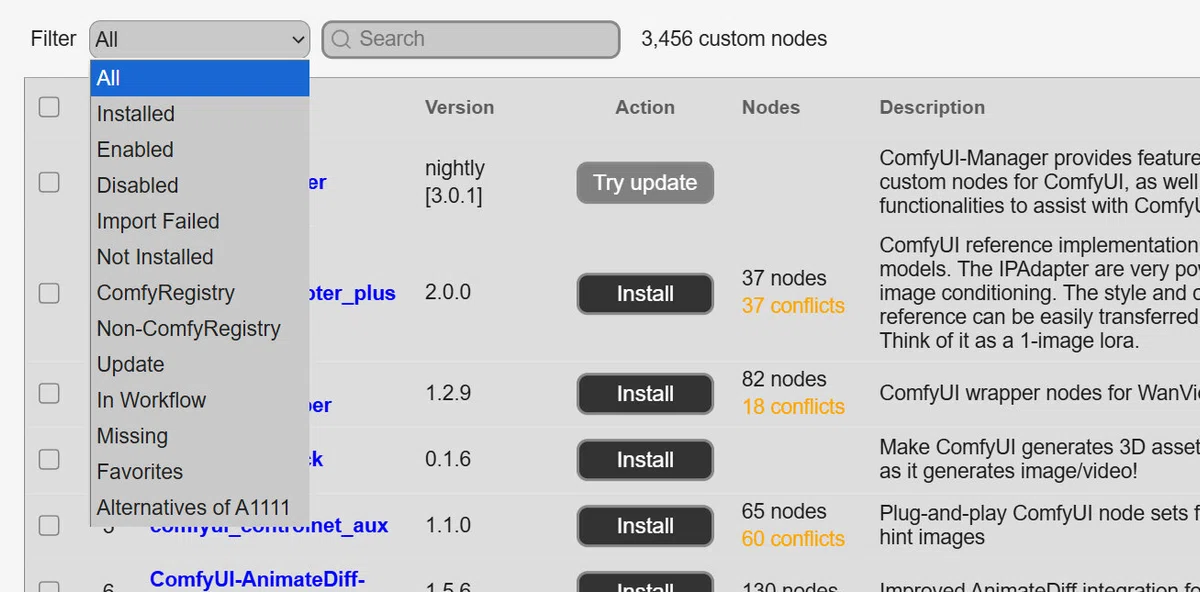The height and width of the screenshot is (592, 1200).
Task: Pick the Disabled filter option
Action: click(200, 186)
